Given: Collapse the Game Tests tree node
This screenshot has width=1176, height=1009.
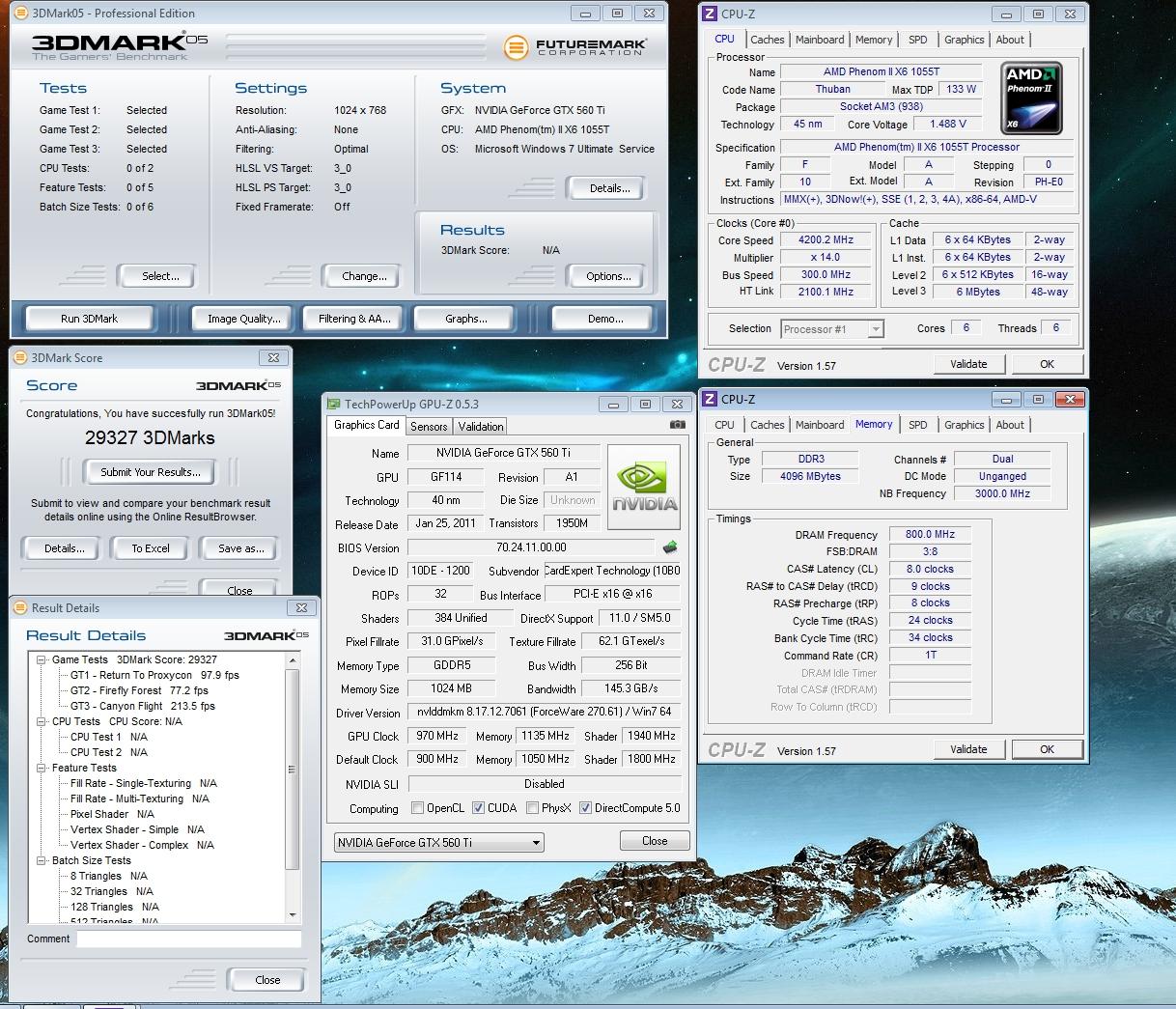Looking at the screenshot, I should 42,659.
